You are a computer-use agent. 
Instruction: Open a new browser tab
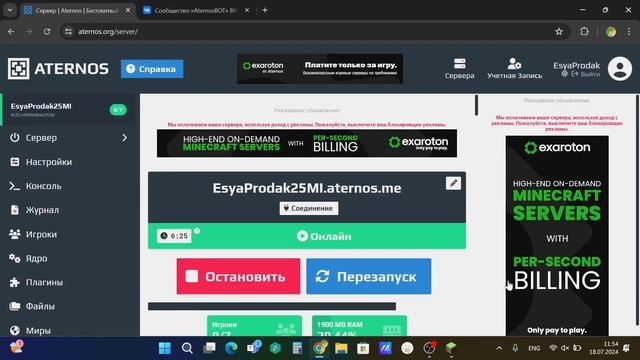pyautogui.click(x=265, y=10)
